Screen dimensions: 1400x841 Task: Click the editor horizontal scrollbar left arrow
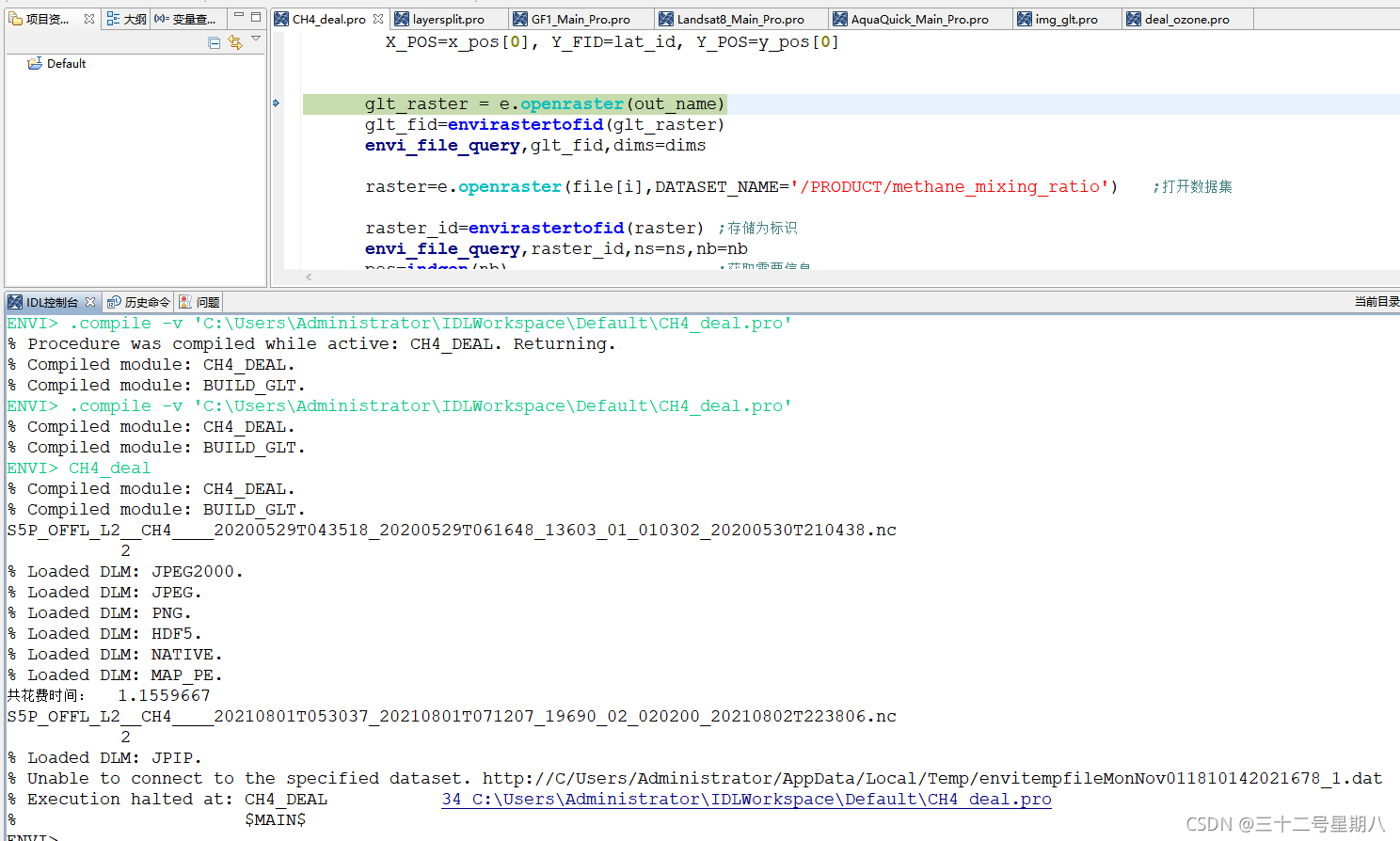click(x=309, y=277)
